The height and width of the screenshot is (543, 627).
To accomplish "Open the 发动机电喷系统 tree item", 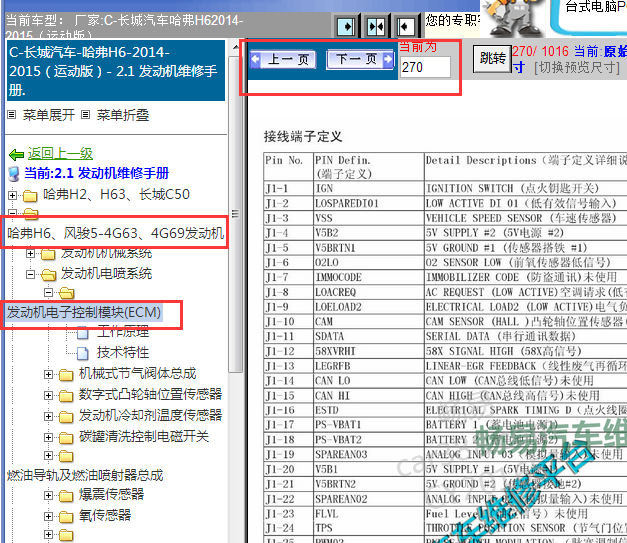I will pos(106,273).
